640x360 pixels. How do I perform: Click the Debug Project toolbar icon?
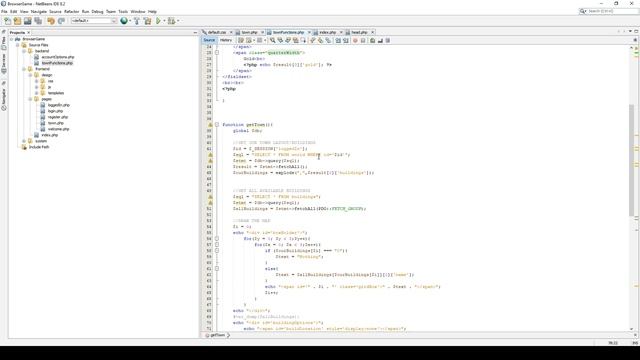(x=171, y=21)
